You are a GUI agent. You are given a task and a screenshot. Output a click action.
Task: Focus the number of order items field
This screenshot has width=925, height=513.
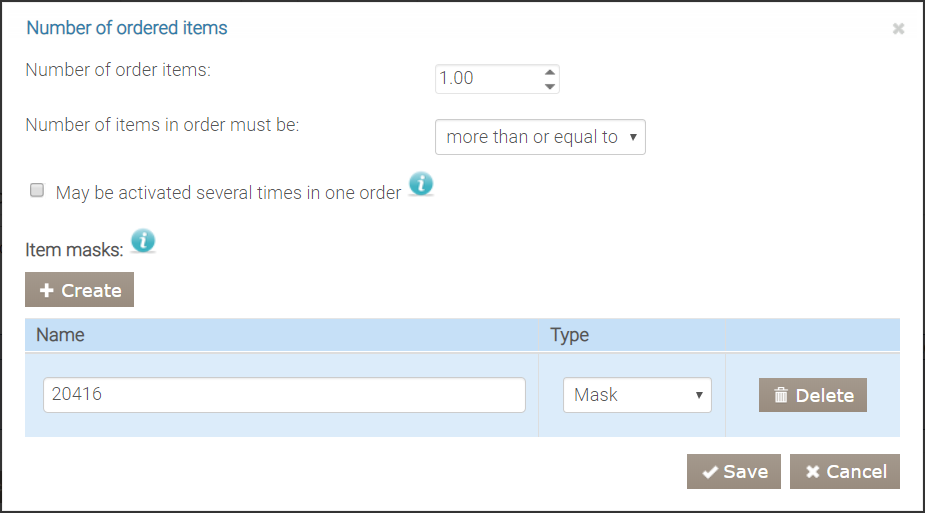(x=488, y=78)
